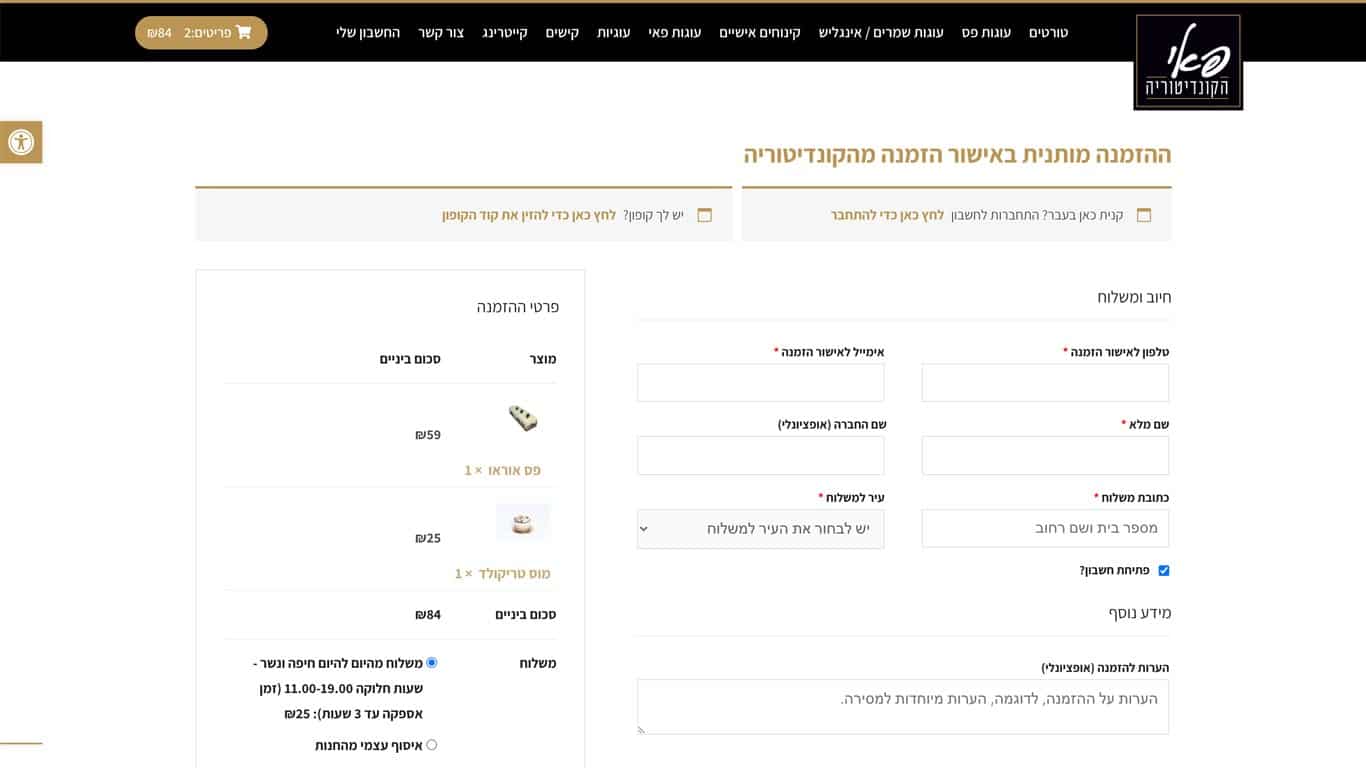Expand login via לחץ כאן כדי להתחבר
This screenshot has width=1366, height=768.
coord(887,215)
